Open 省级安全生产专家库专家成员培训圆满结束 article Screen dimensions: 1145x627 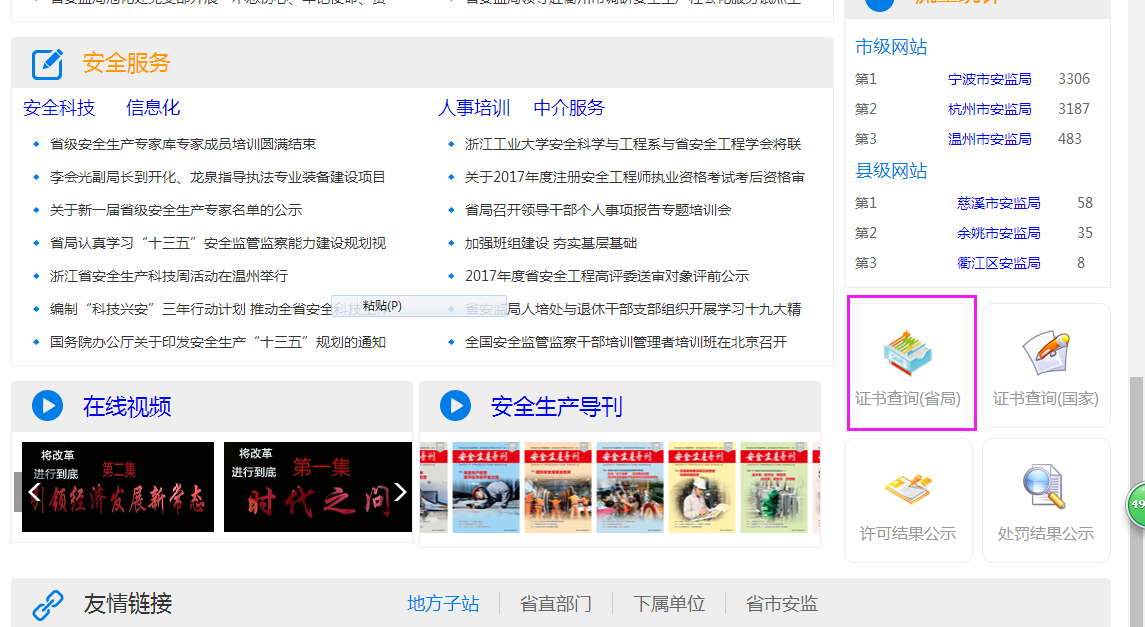[x=183, y=145]
